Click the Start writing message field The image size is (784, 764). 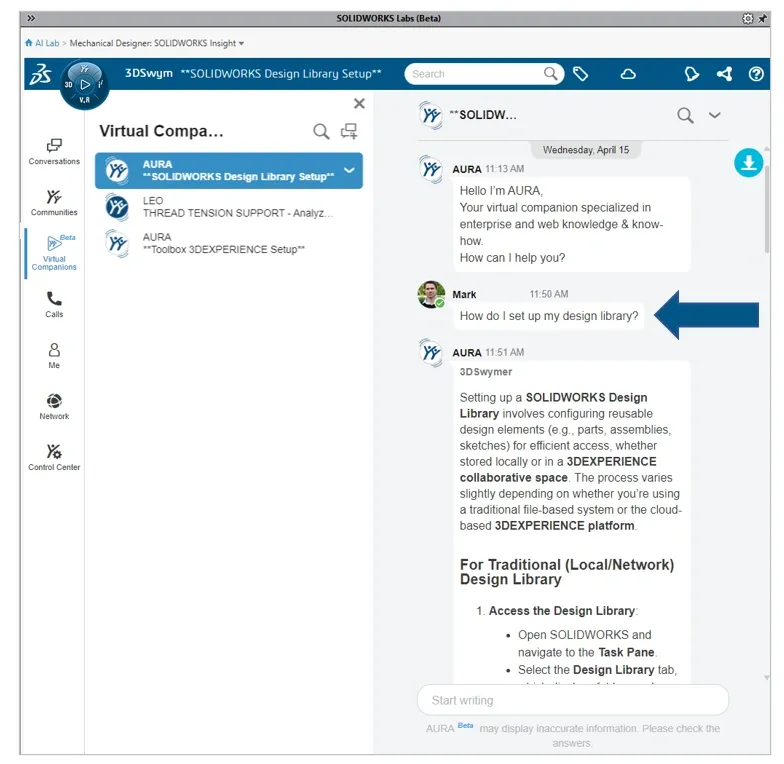pyautogui.click(x=572, y=700)
